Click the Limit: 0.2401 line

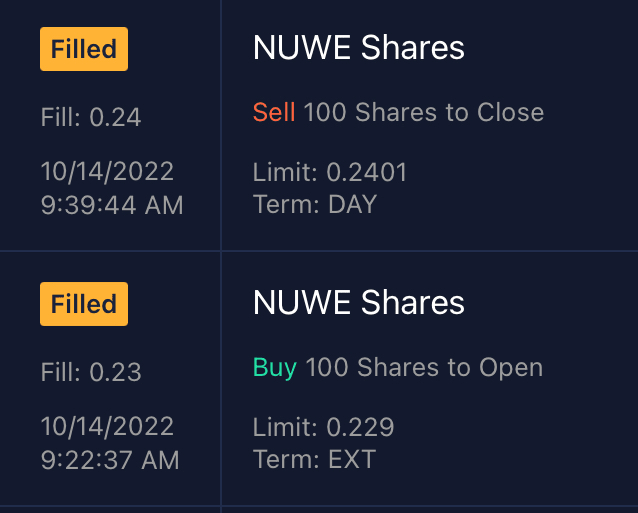coord(330,173)
